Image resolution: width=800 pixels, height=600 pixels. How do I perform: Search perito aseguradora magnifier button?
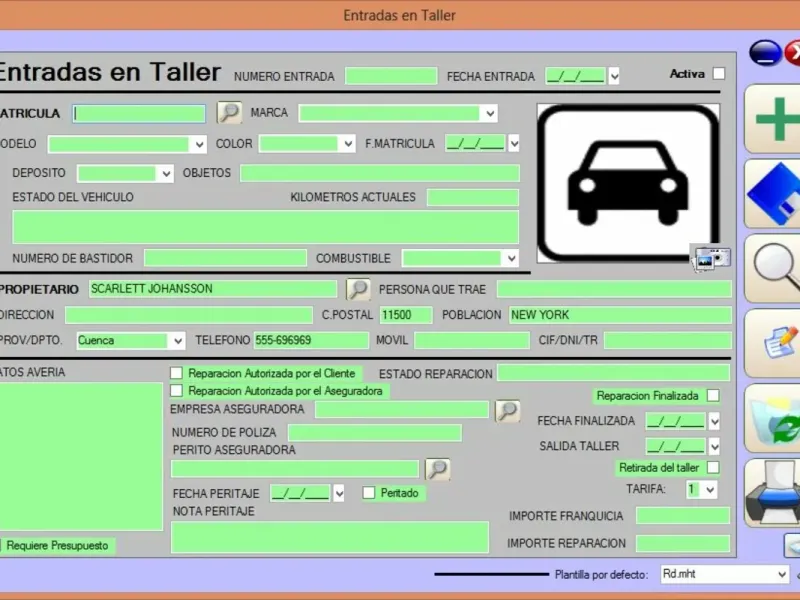(438, 469)
